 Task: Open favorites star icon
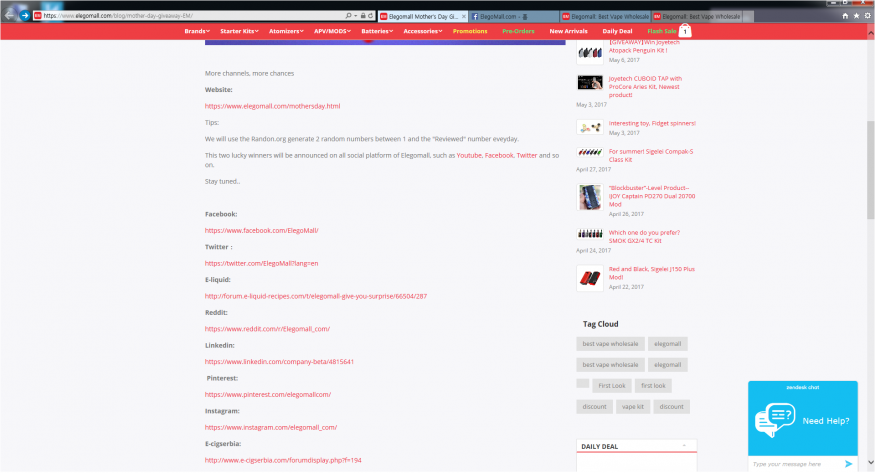pos(856,16)
